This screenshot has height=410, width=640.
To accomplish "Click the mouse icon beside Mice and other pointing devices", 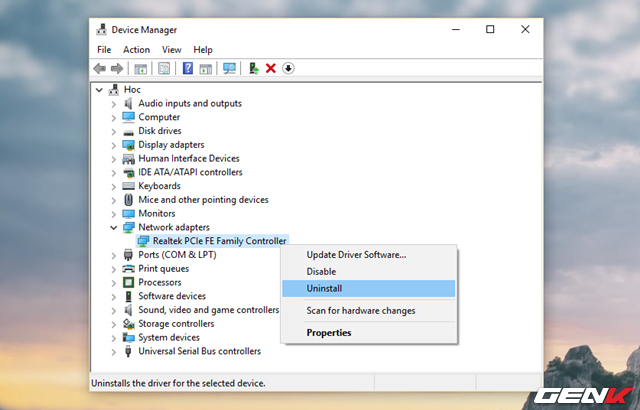I will click(129, 200).
